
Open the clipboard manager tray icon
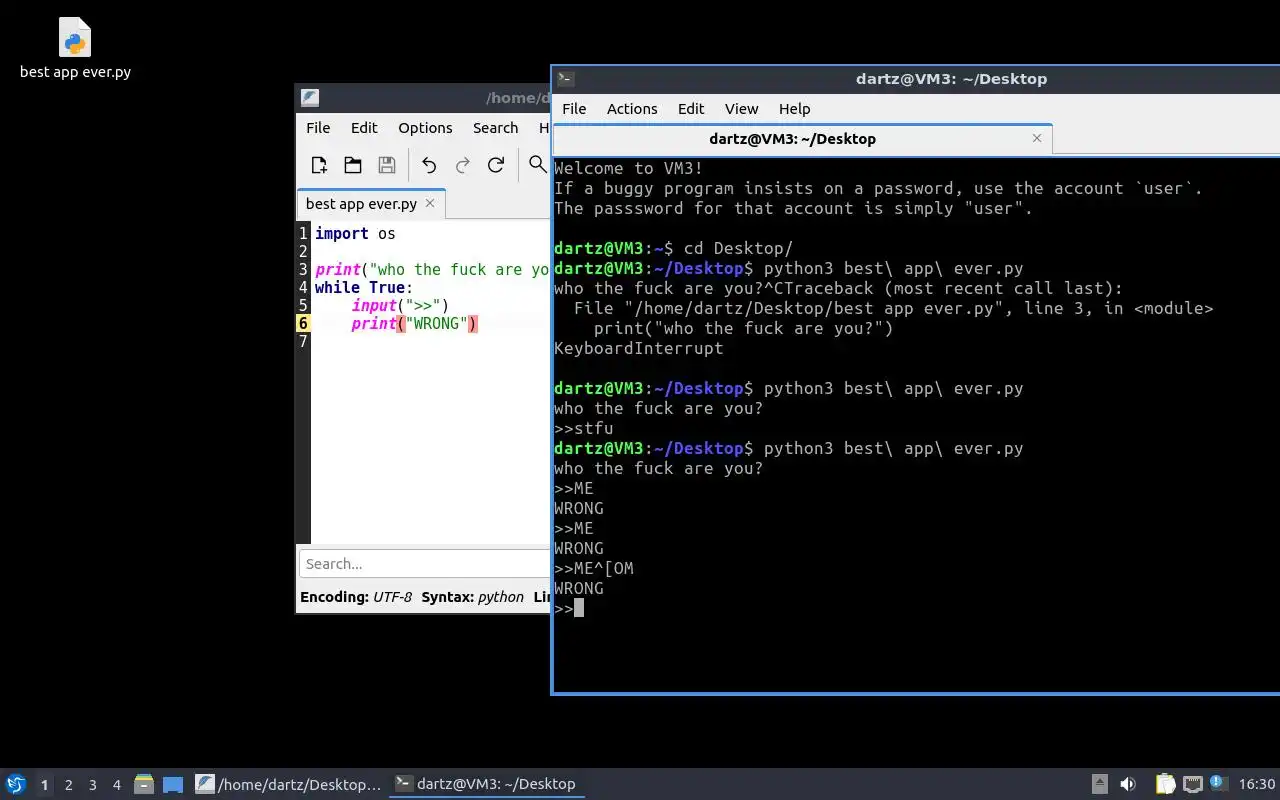(x=1165, y=784)
